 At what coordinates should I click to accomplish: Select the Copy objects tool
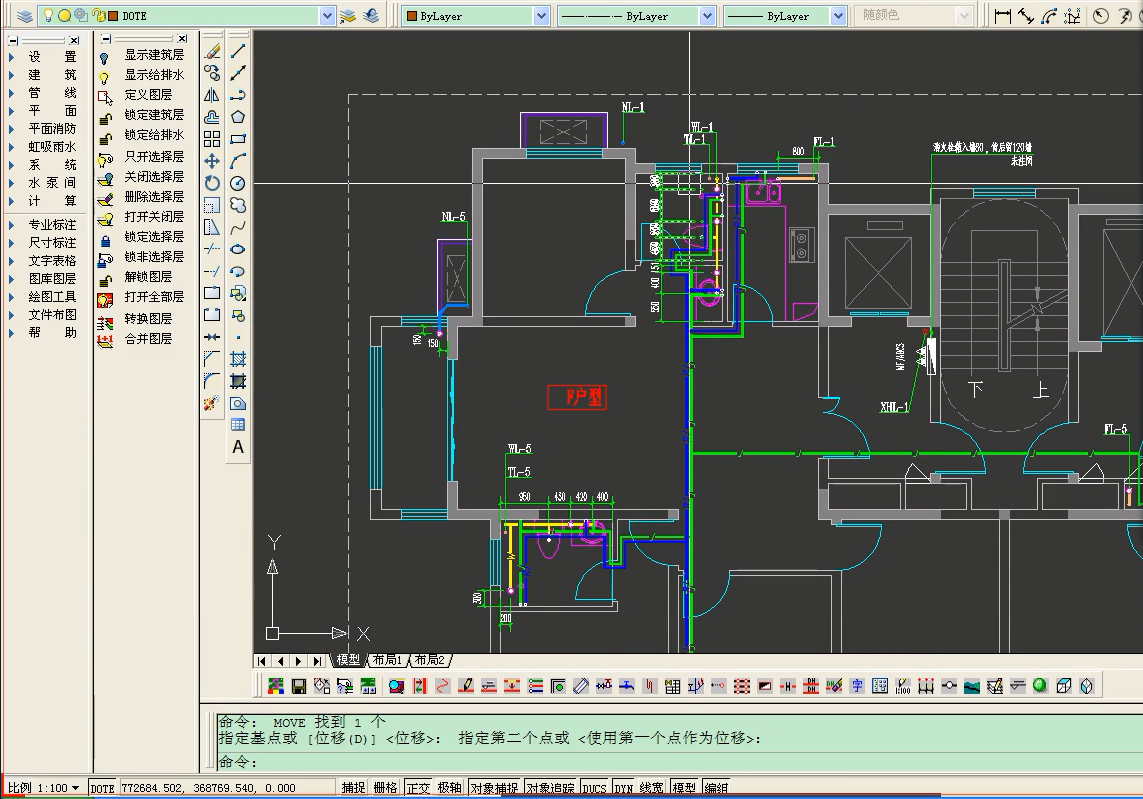[212, 73]
